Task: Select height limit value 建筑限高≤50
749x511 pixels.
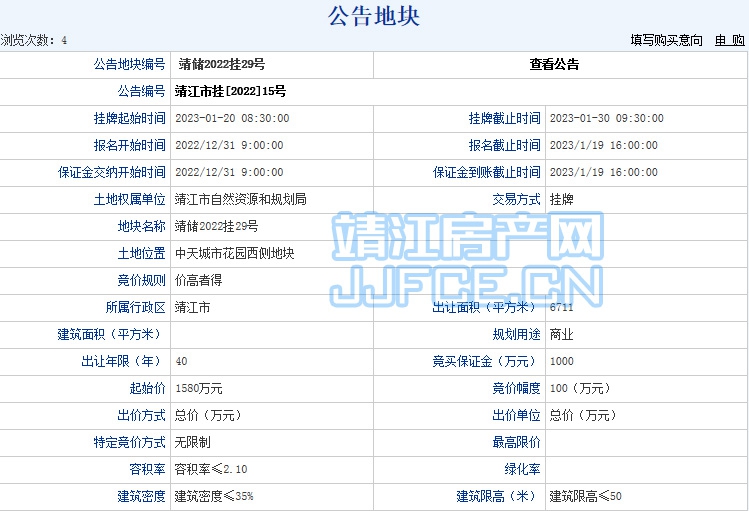Action: point(586,496)
